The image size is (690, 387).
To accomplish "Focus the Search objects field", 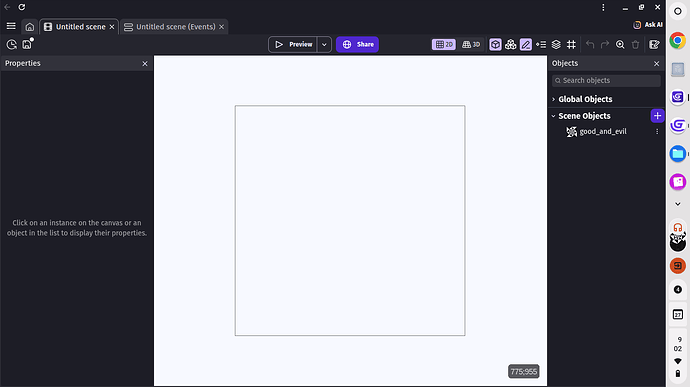I will (x=606, y=81).
